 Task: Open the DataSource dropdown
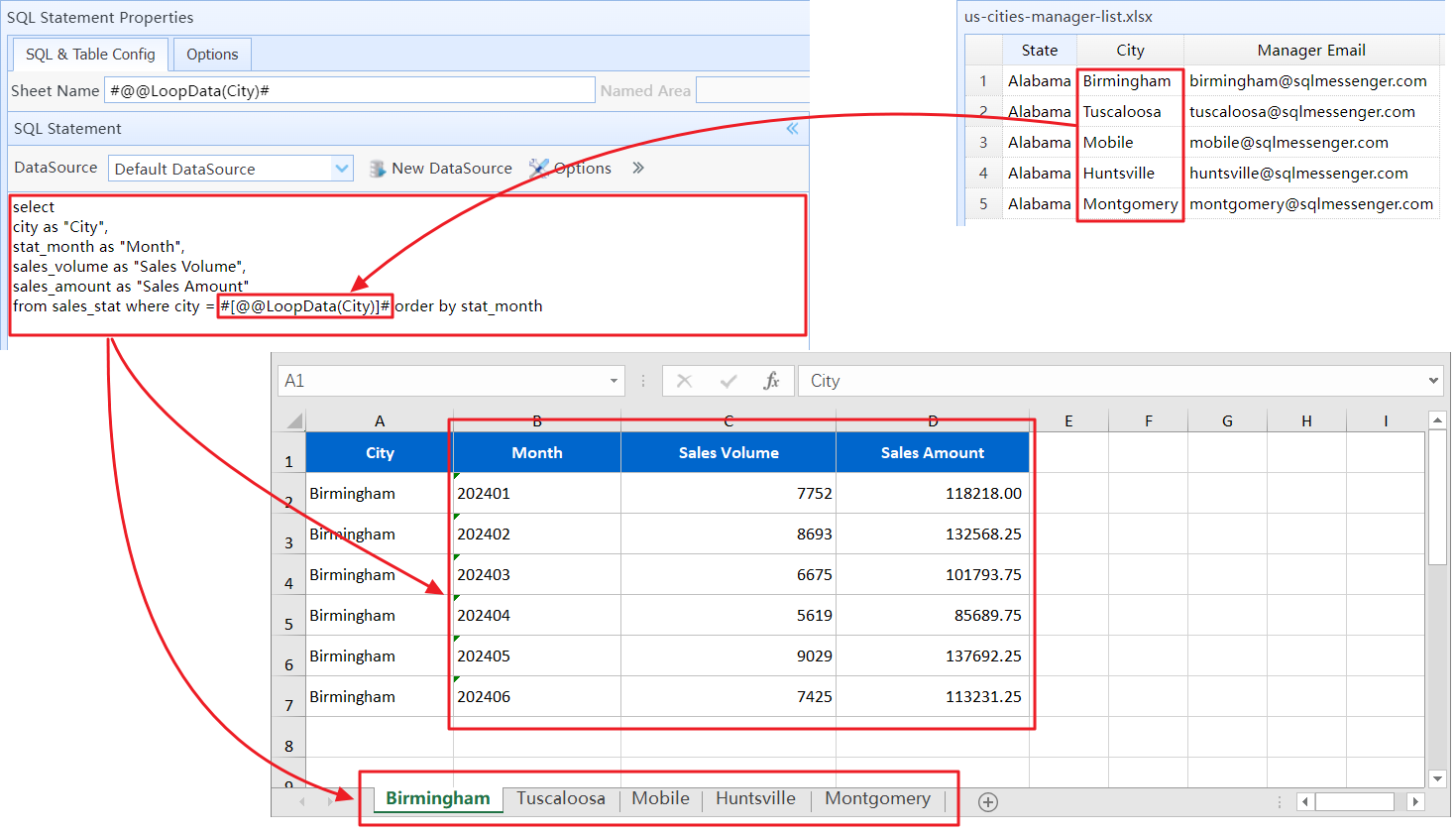(342, 169)
